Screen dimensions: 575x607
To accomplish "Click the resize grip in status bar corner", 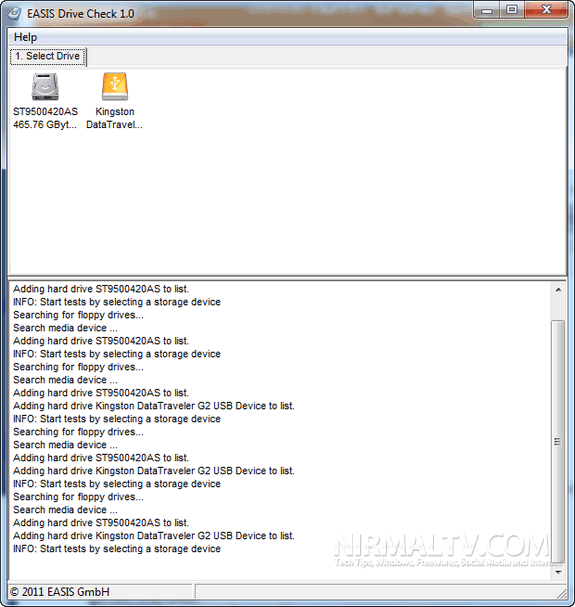I will click(x=561, y=593).
